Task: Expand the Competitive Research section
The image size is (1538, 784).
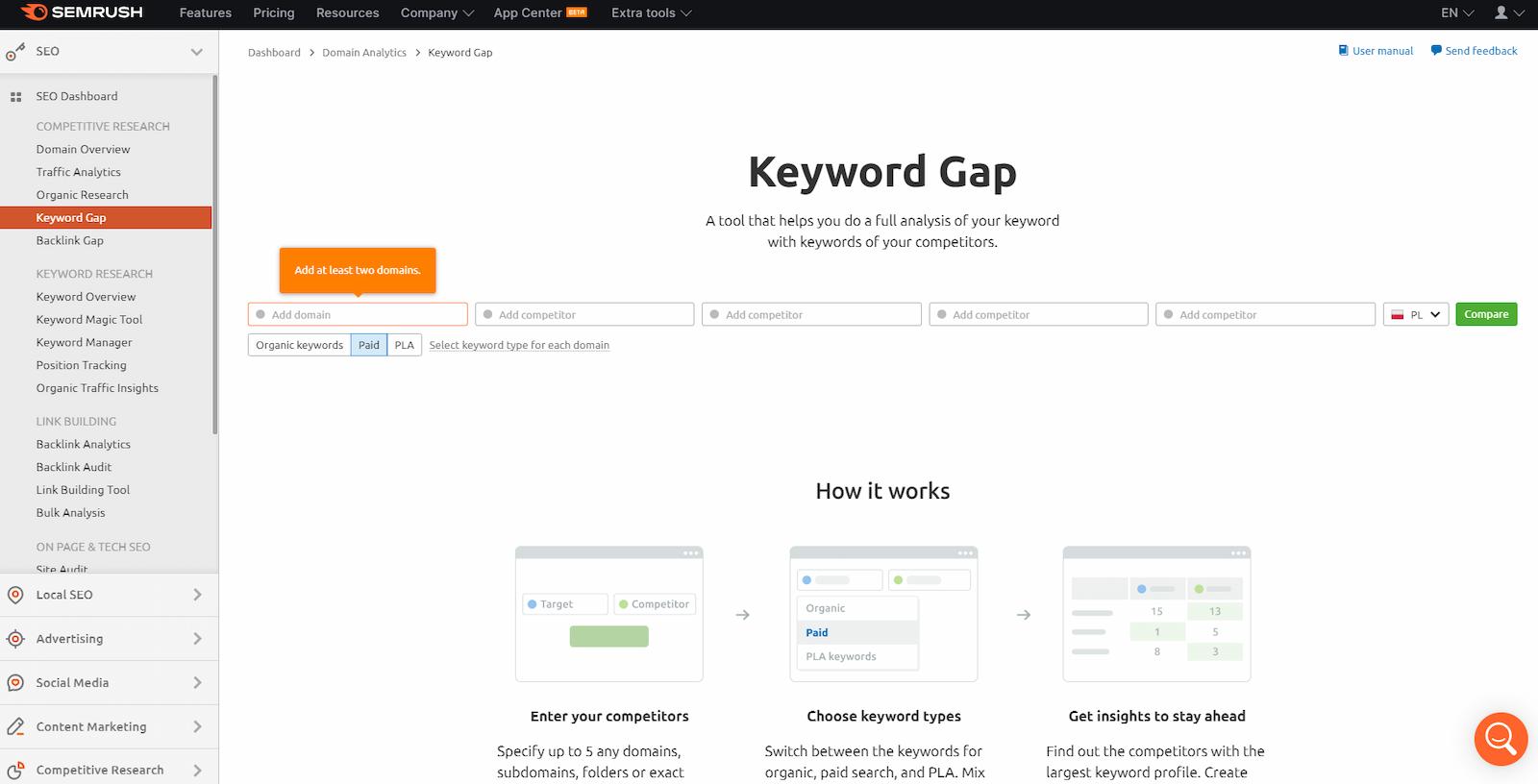Action: (x=197, y=770)
